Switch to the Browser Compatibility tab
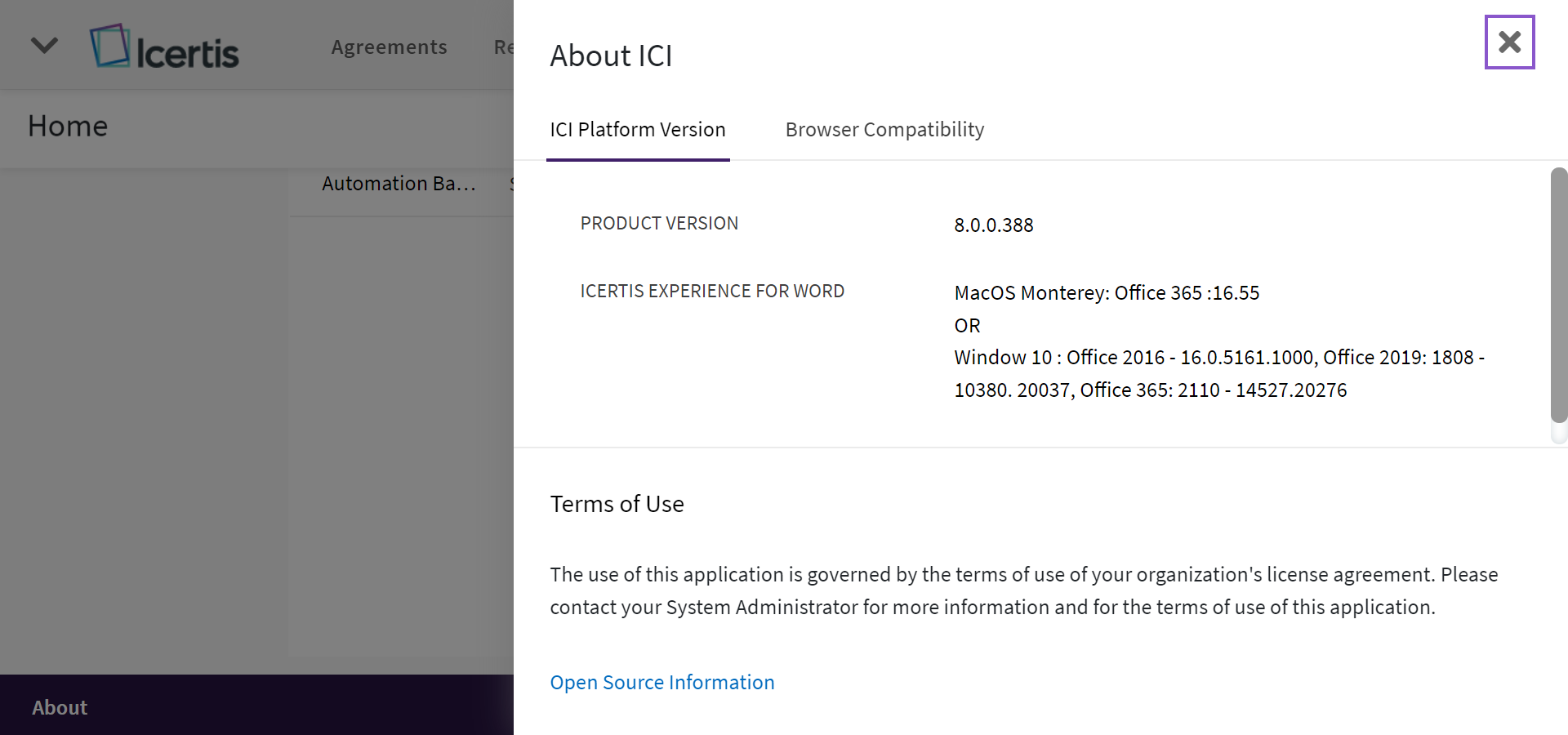The image size is (1568, 735). pos(884,130)
